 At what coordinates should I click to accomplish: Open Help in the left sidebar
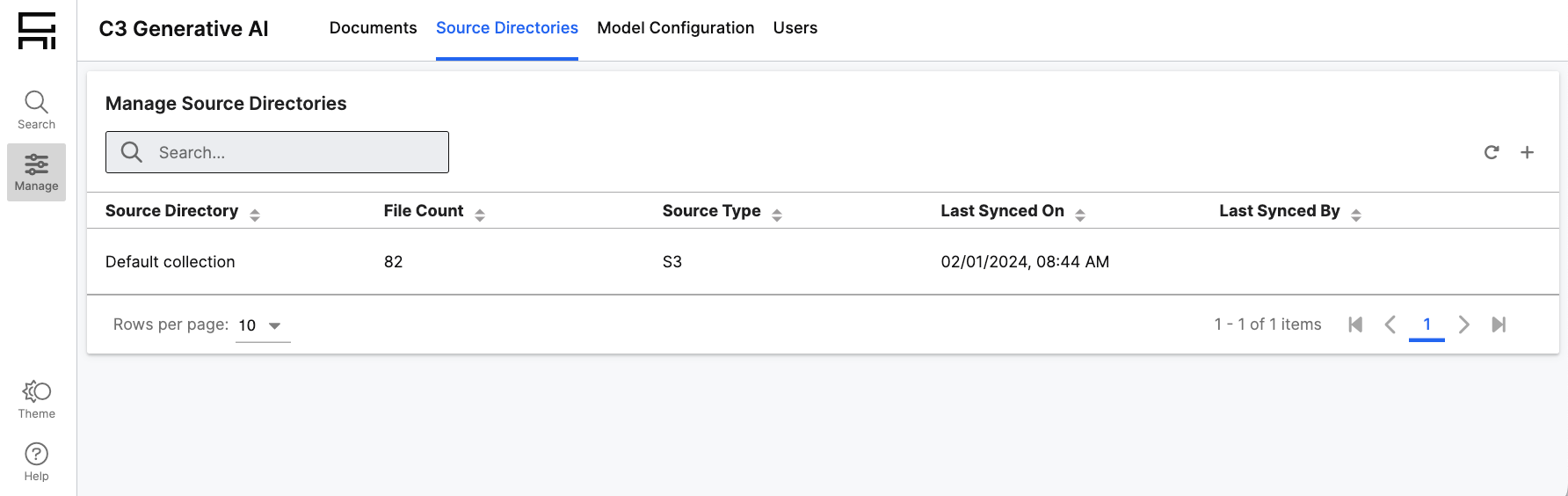coord(36,462)
